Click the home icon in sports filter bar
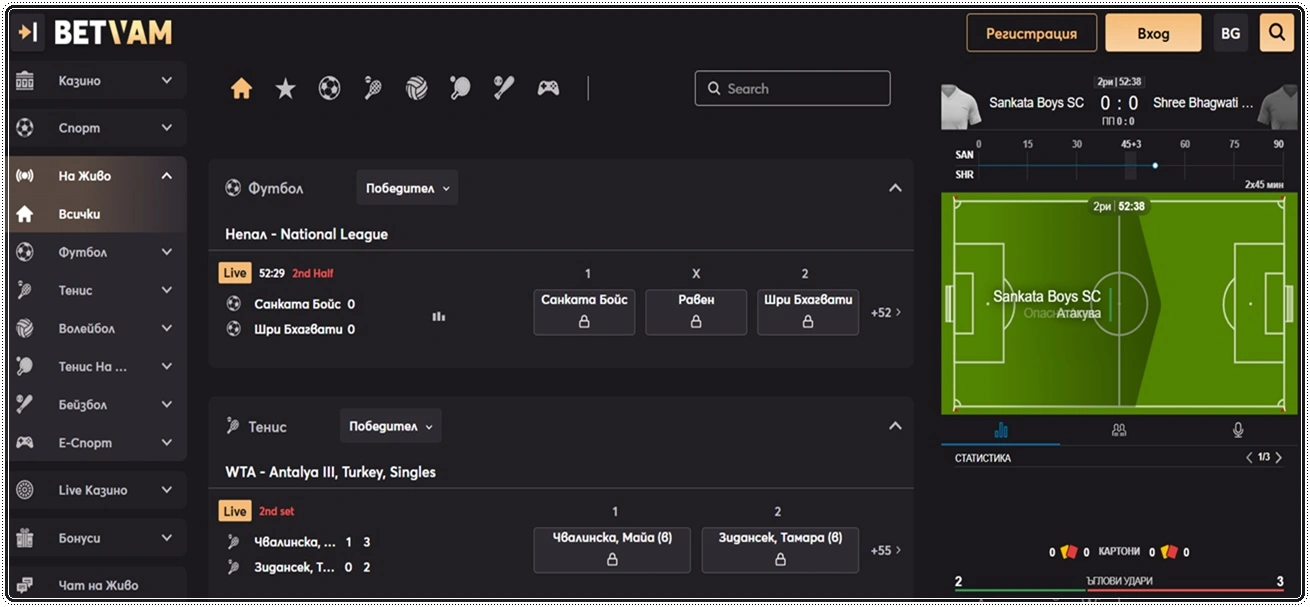The image size is (1310, 607). (241, 89)
